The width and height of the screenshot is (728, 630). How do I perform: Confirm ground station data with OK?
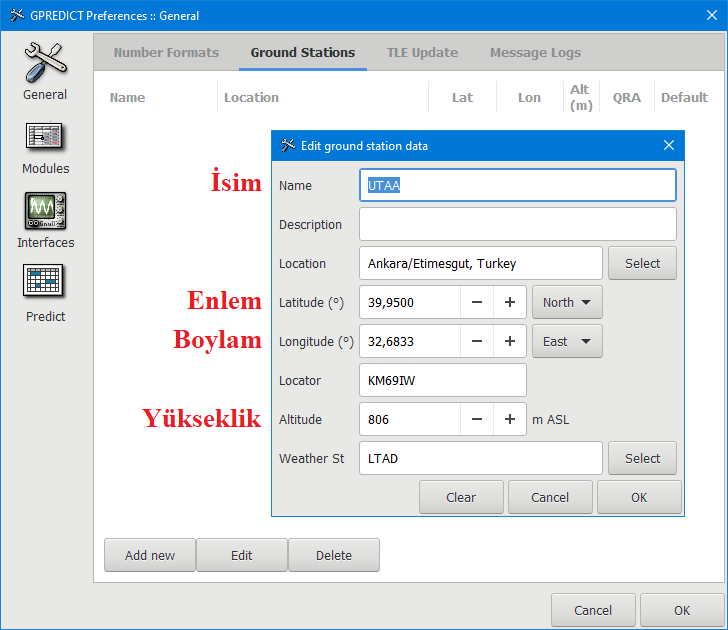[x=639, y=497]
